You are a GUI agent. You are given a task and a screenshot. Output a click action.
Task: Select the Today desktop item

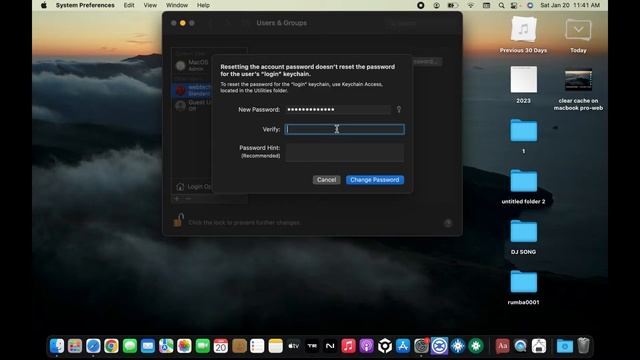pos(578,35)
